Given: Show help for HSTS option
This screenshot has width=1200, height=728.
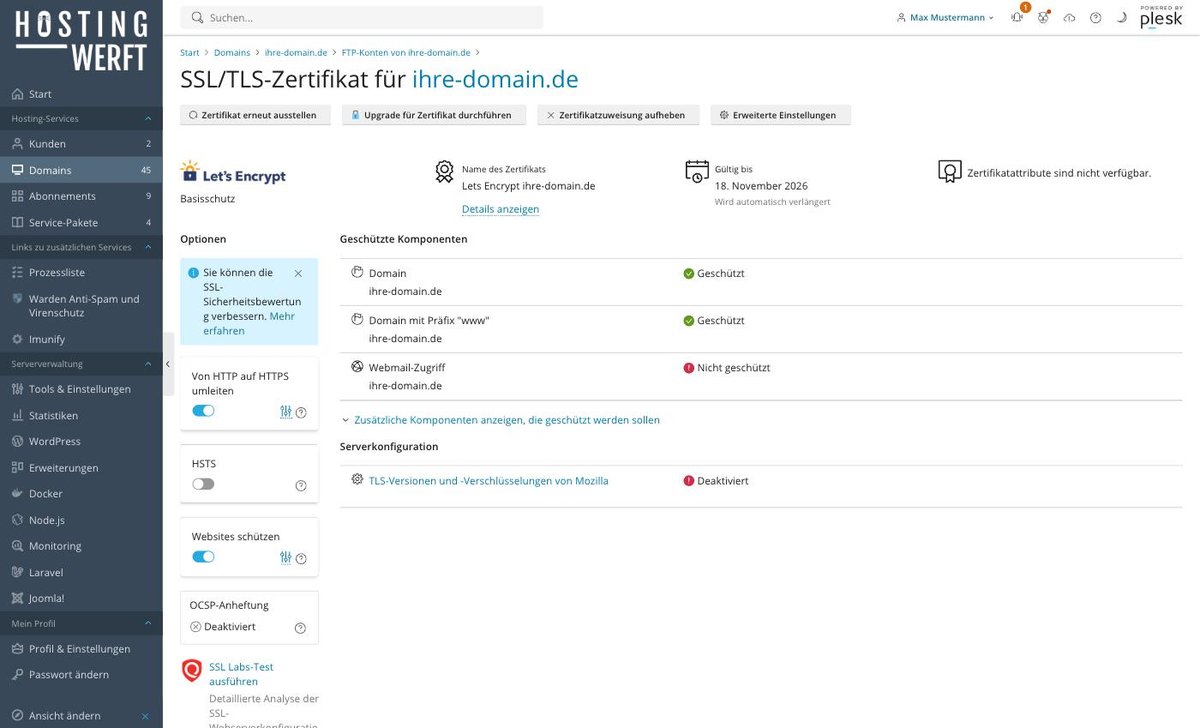Looking at the screenshot, I should coord(301,486).
